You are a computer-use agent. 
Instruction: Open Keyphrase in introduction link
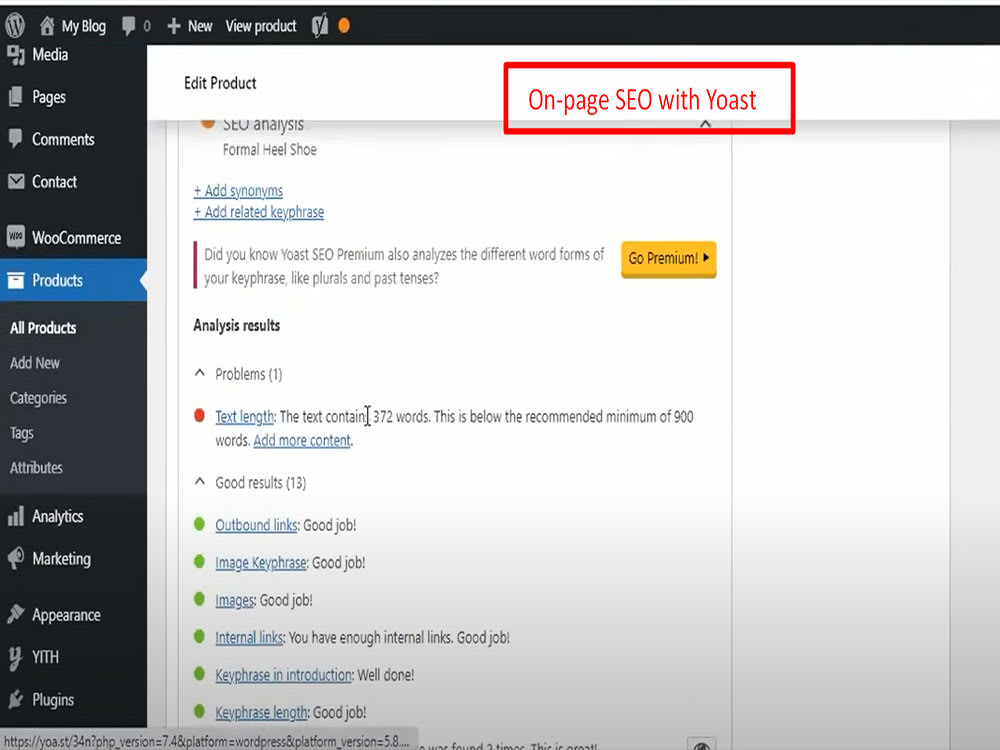[284, 675]
